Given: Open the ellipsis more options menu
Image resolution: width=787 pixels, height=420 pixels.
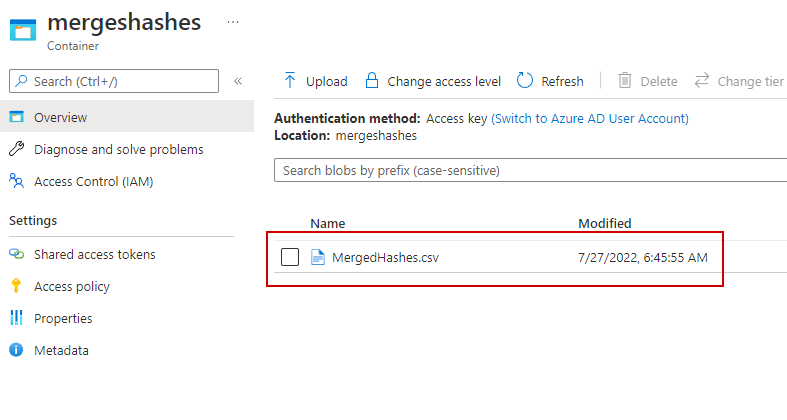Looking at the screenshot, I should pos(233,21).
